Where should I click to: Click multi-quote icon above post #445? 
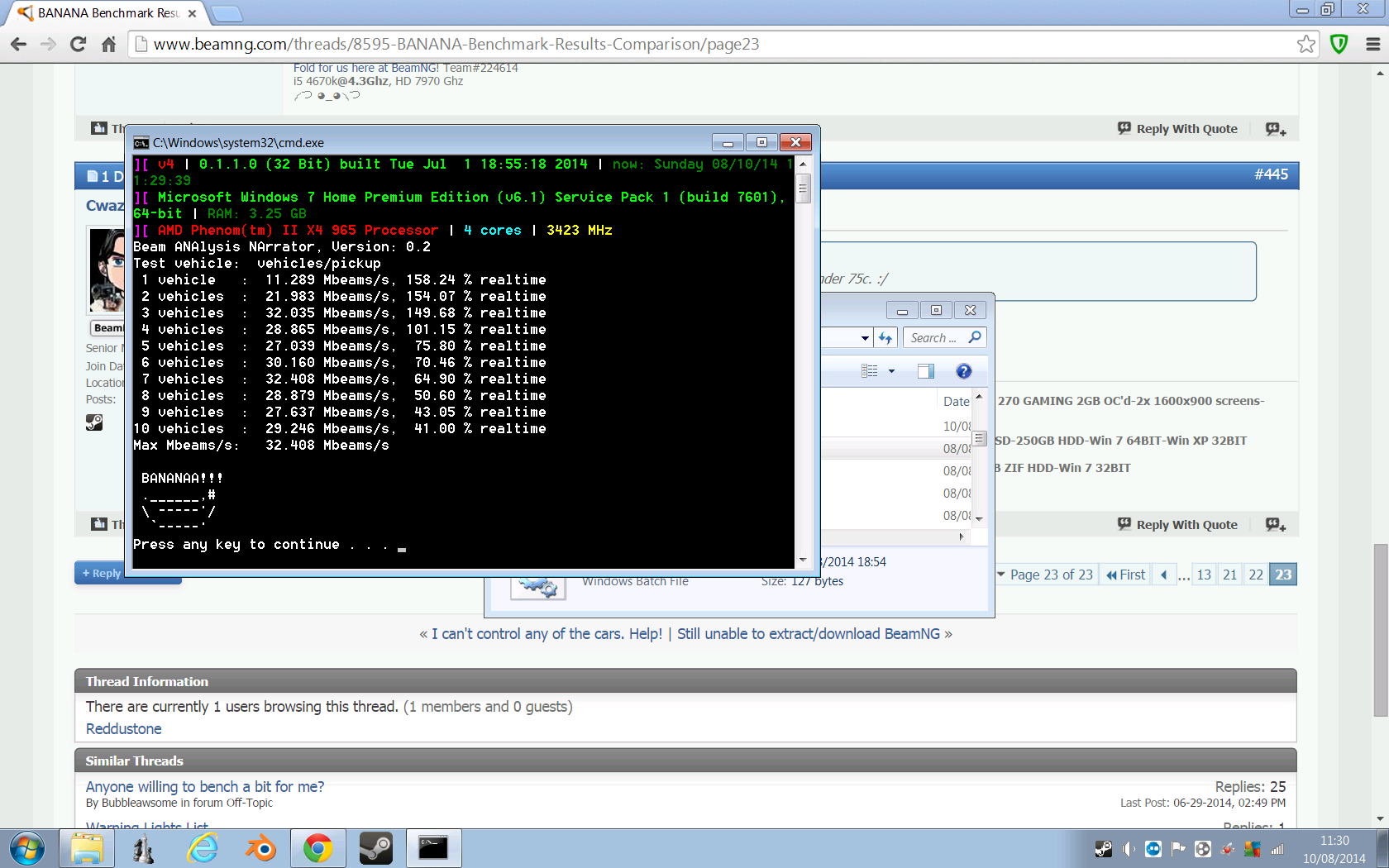[1276, 128]
